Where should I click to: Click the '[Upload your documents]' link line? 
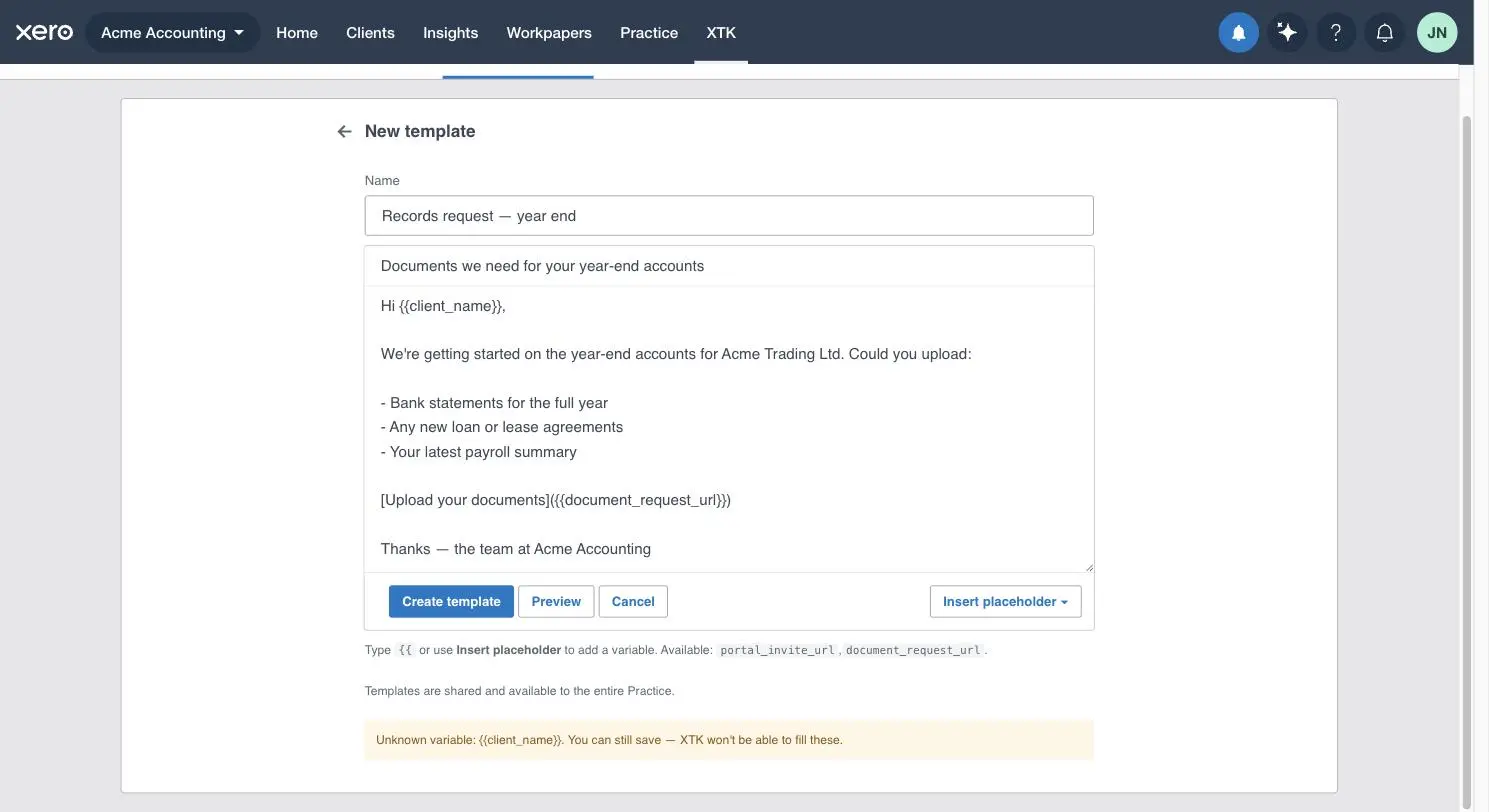[x=556, y=500]
